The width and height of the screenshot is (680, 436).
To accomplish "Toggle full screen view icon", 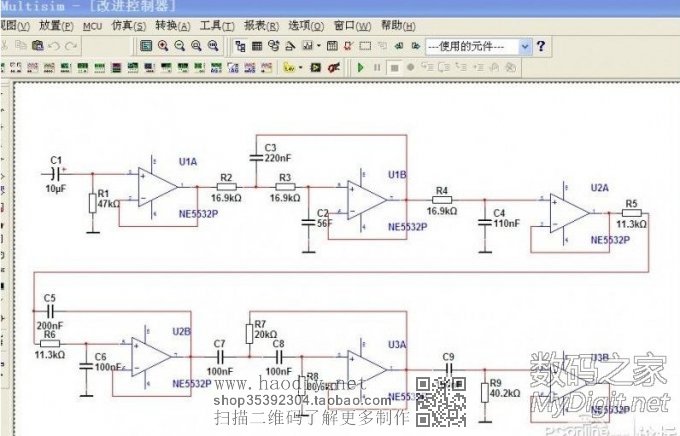I will click(146, 46).
